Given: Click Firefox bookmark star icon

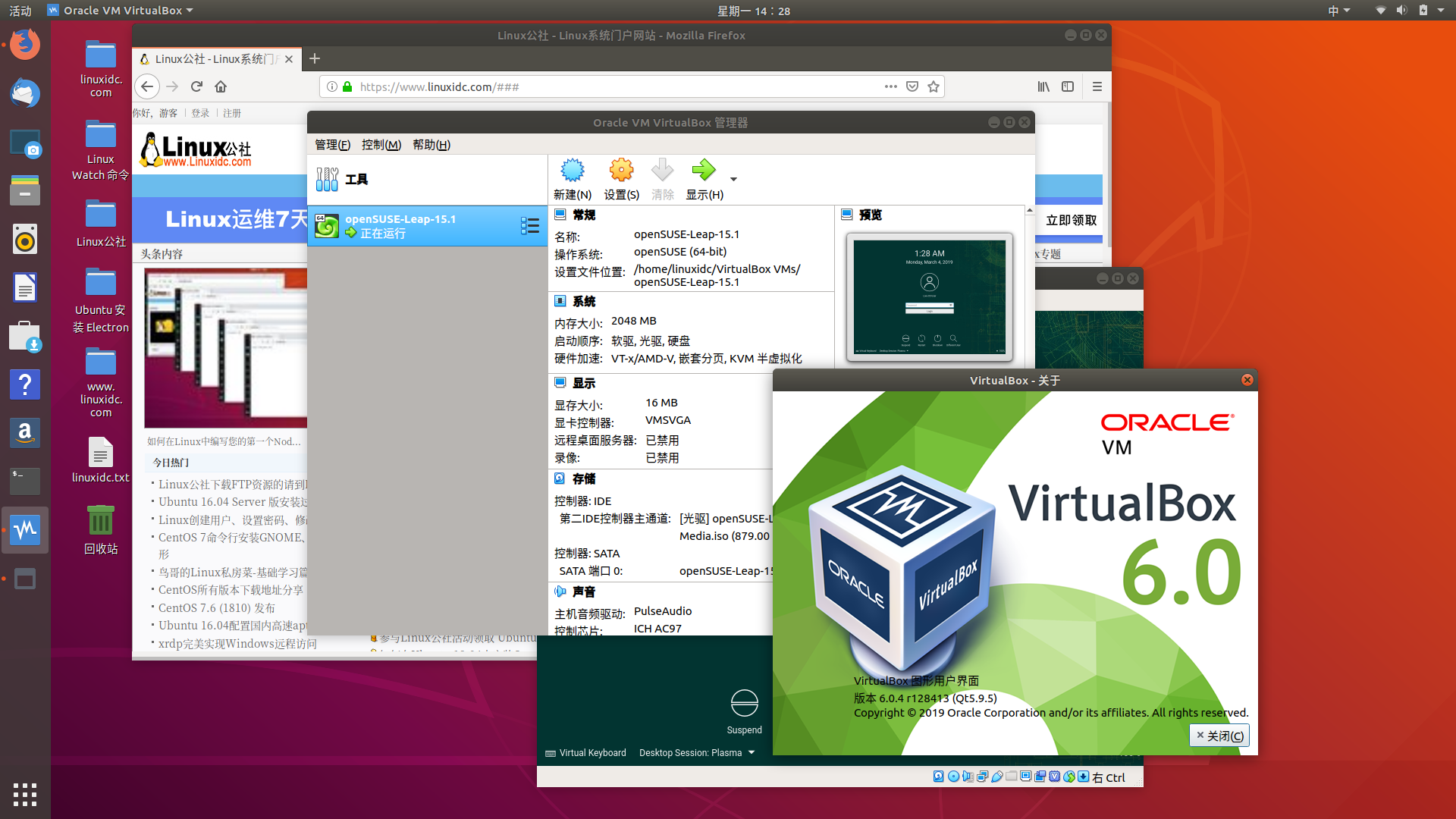Looking at the screenshot, I should [934, 86].
